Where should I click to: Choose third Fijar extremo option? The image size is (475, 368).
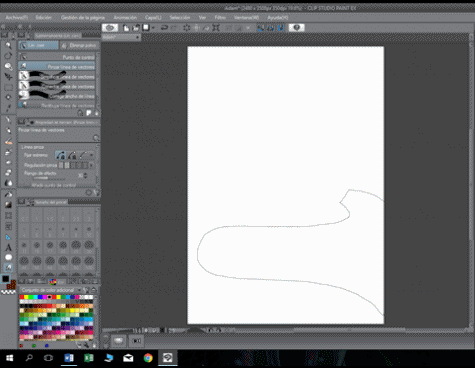click(83, 155)
